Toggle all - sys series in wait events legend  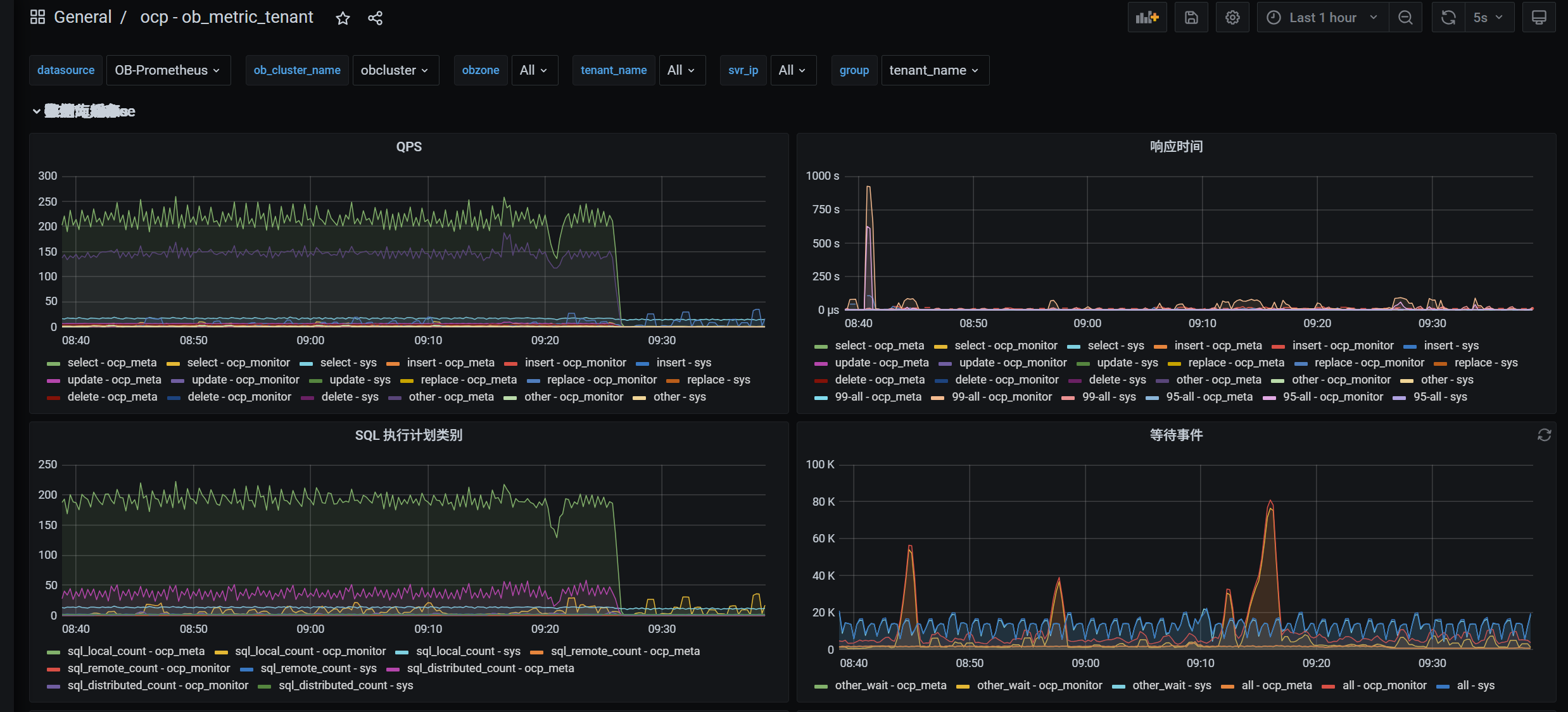(1476, 685)
